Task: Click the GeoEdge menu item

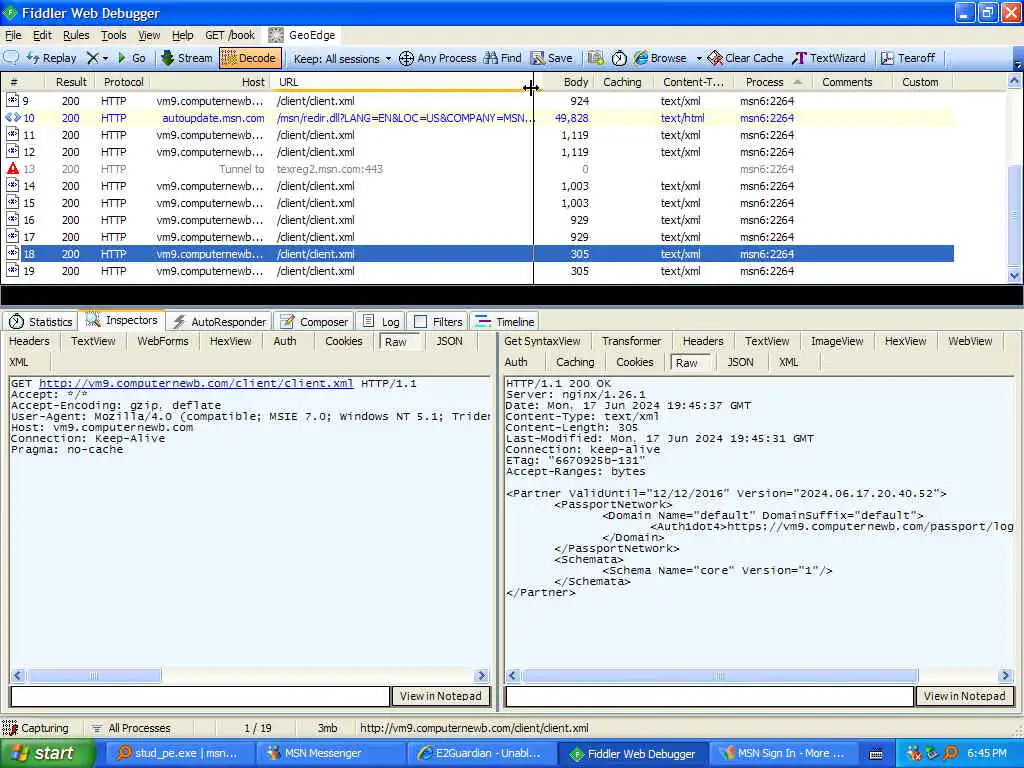Action: coord(303,35)
